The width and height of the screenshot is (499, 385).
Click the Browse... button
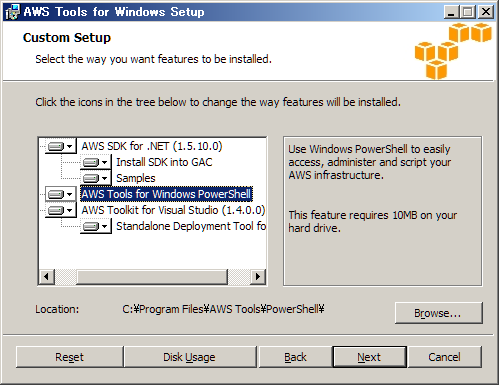(x=439, y=313)
